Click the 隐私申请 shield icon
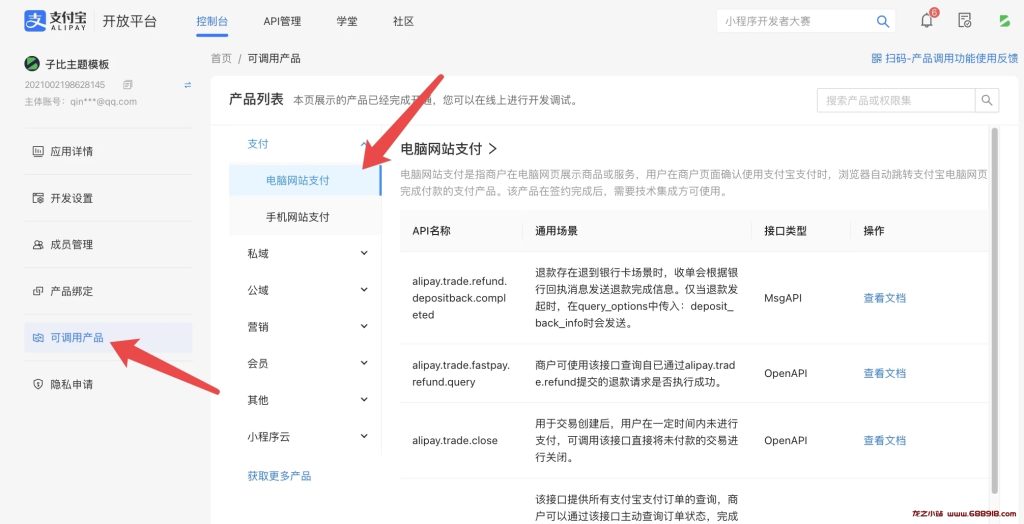The height and width of the screenshot is (524, 1024). [38, 384]
